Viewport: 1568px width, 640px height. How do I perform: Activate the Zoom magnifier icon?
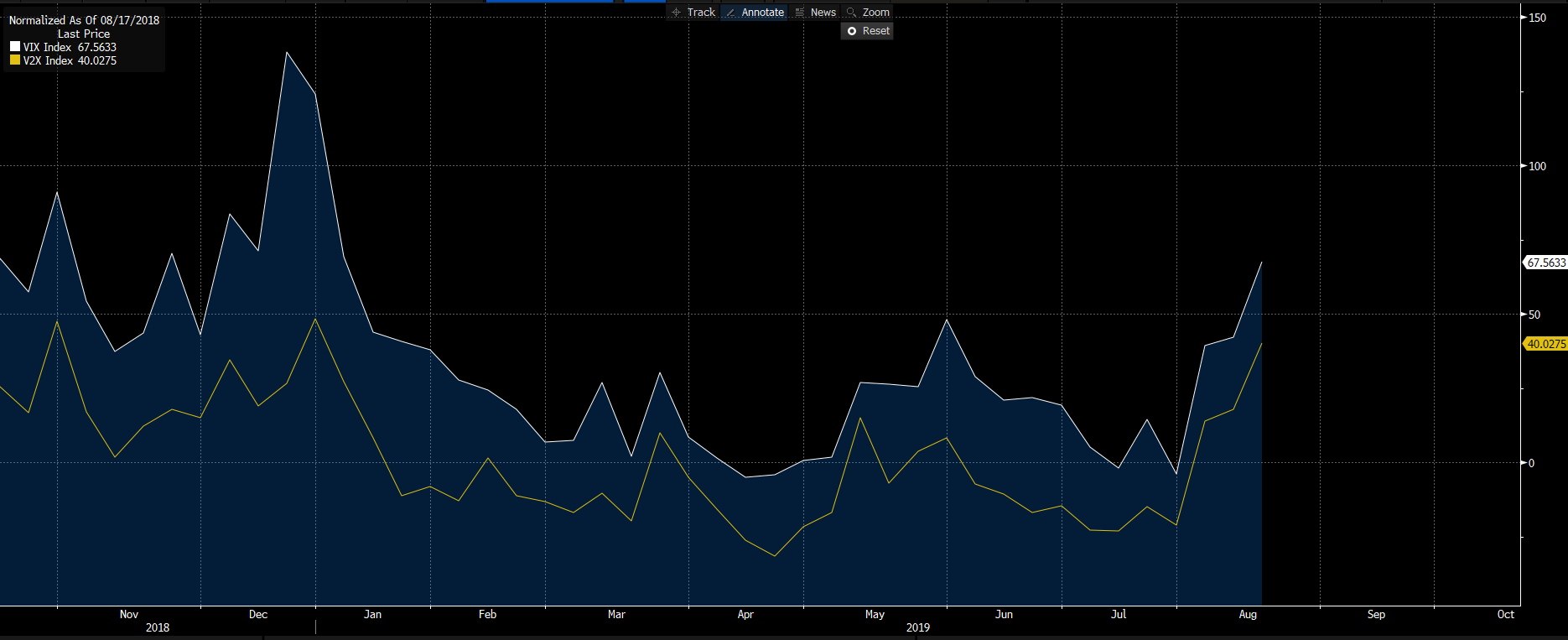click(852, 13)
